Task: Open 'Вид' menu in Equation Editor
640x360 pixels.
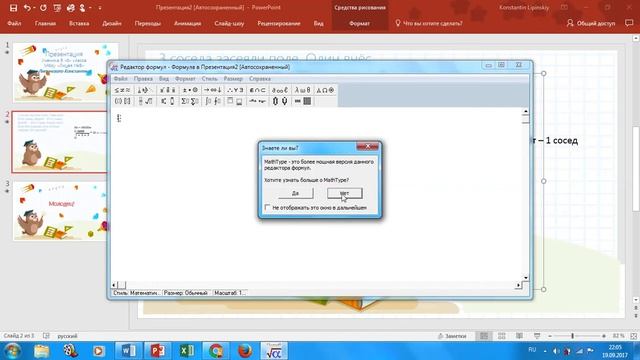Action: 164,78
